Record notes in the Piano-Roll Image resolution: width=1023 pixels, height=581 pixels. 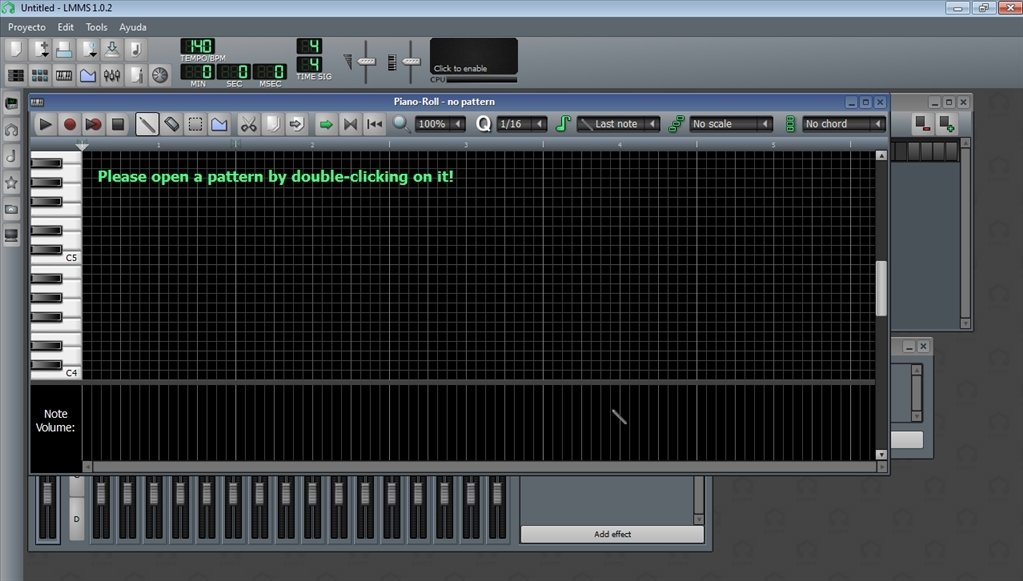[x=69, y=124]
